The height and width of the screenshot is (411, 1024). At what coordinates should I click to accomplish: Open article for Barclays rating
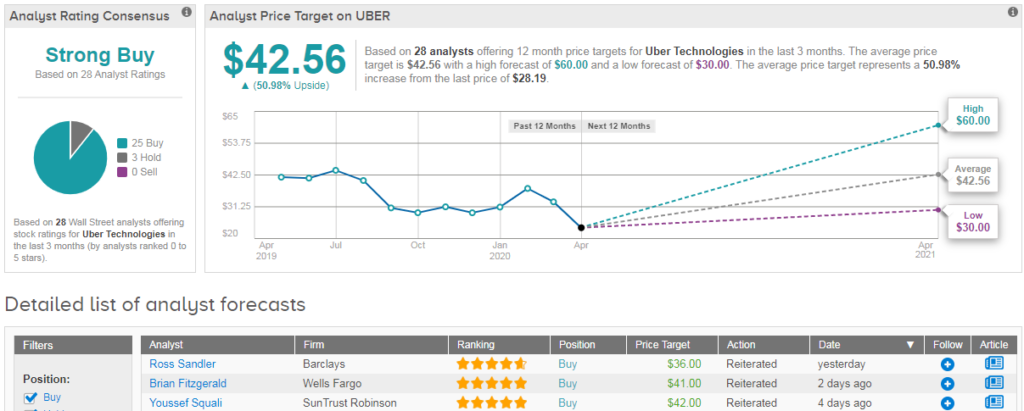994,364
